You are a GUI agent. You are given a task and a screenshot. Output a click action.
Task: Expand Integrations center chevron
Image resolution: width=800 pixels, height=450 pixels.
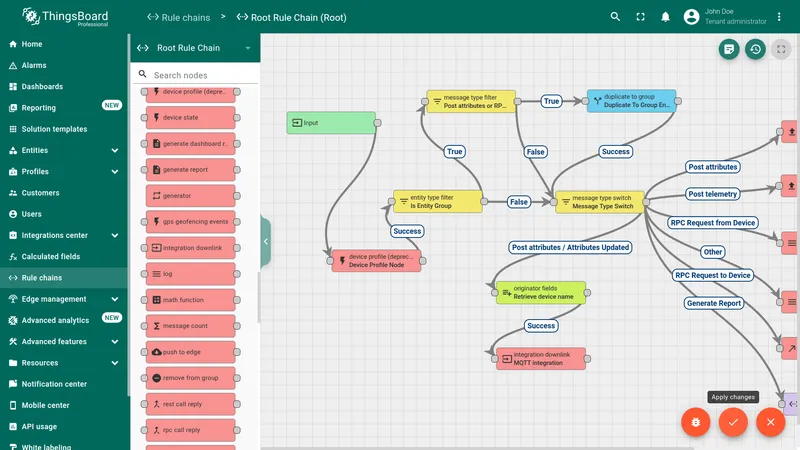pos(115,235)
